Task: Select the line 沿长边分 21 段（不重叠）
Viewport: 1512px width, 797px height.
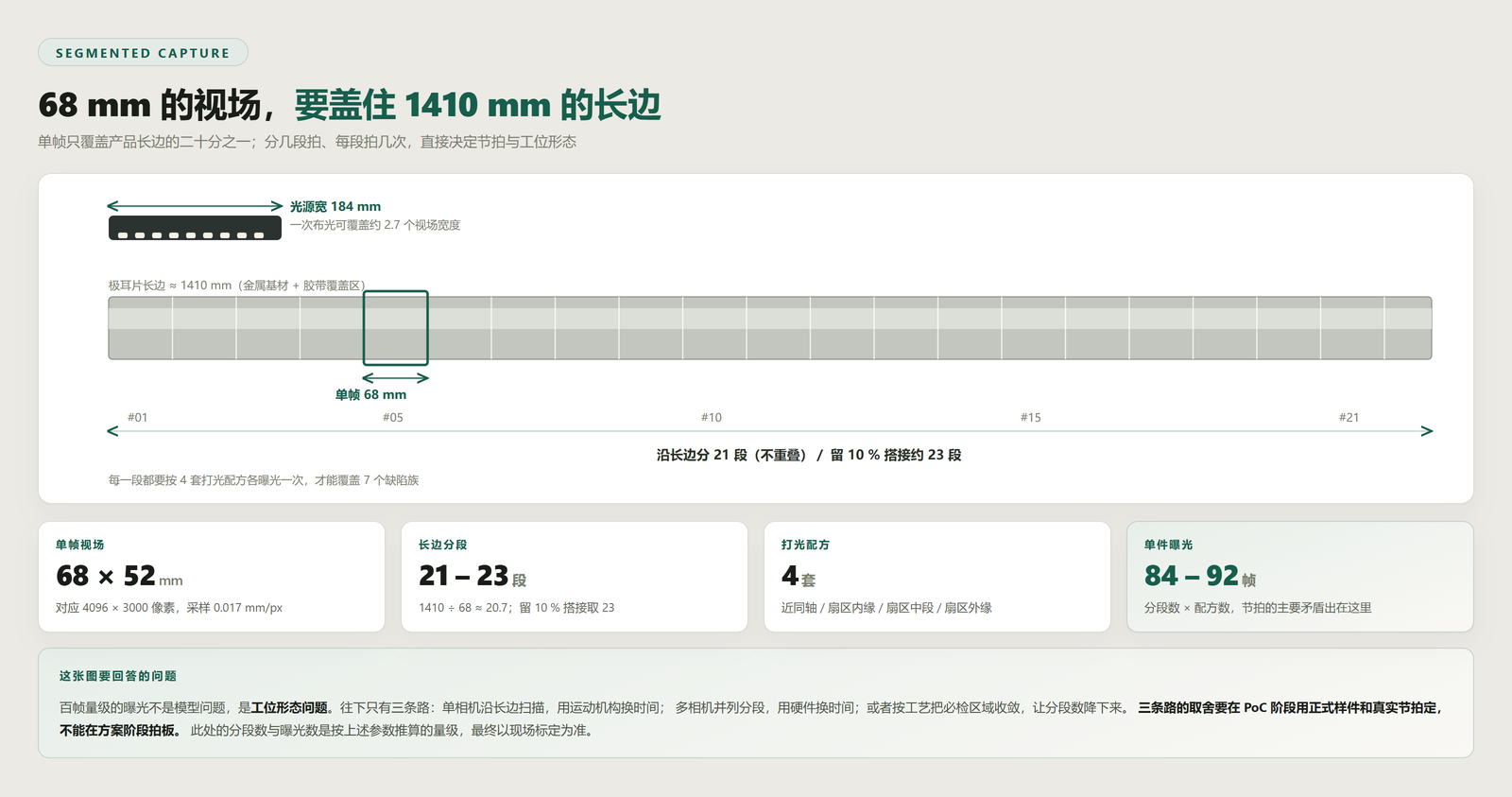Action: pyautogui.click(x=809, y=455)
